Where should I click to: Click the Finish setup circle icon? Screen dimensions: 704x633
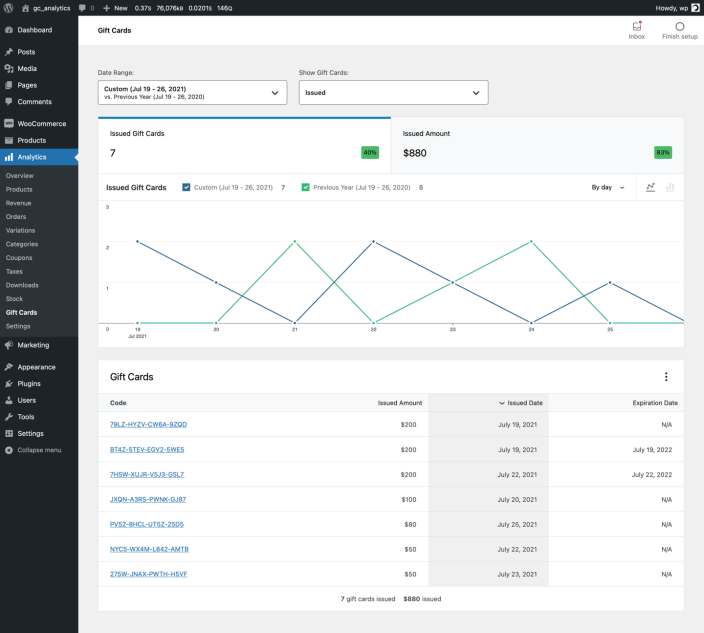[680, 27]
